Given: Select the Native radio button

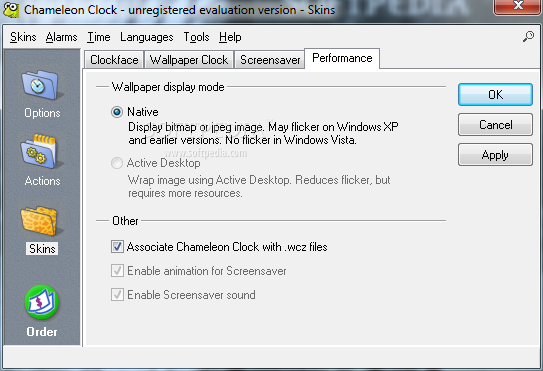Looking at the screenshot, I should pyautogui.click(x=117, y=112).
